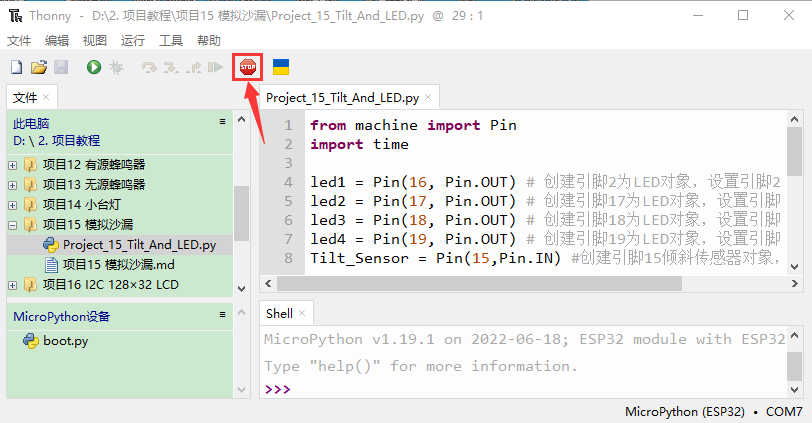Click the Step over debug icon

tap(149, 67)
